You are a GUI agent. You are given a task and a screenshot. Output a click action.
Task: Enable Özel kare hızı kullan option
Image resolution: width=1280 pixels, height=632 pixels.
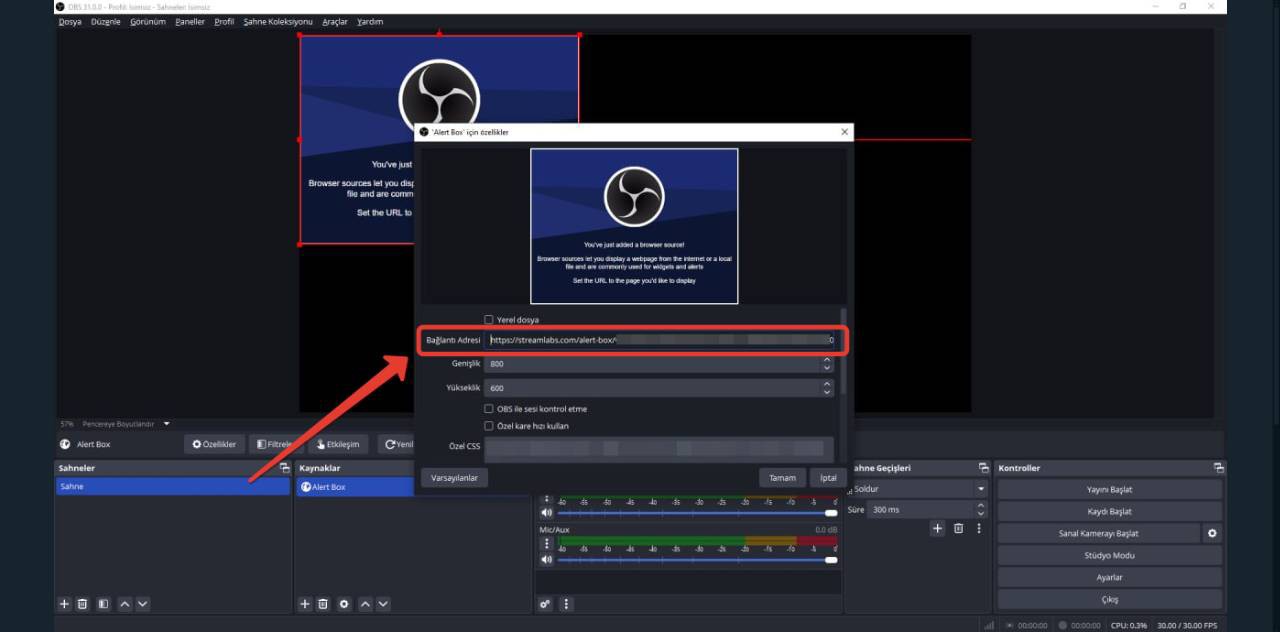pos(489,425)
